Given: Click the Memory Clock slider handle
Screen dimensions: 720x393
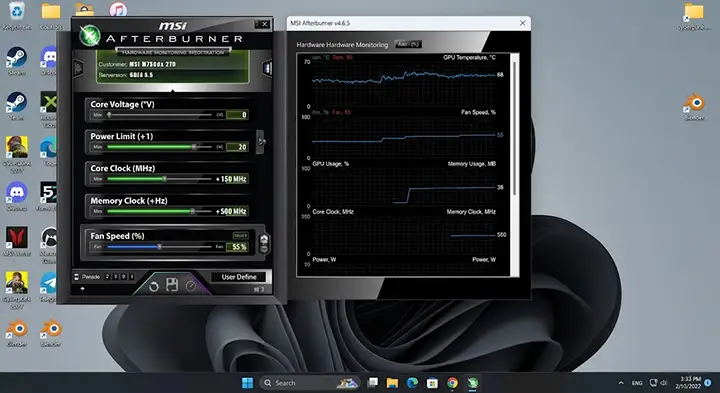Looking at the screenshot, I should tap(193, 211).
